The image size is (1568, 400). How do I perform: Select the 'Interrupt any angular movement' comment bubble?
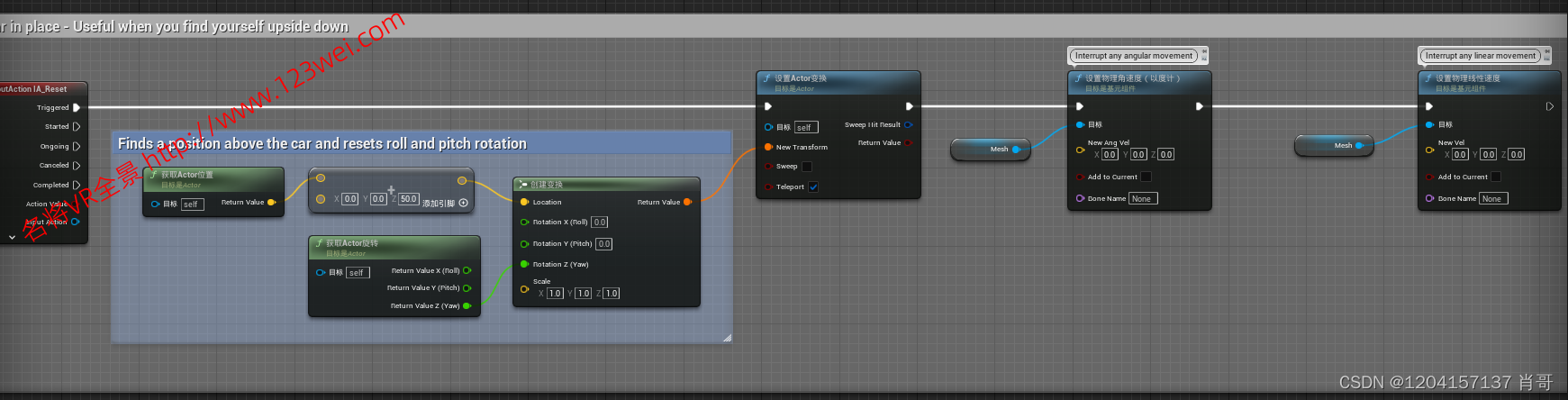pyautogui.click(x=1134, y=56)
